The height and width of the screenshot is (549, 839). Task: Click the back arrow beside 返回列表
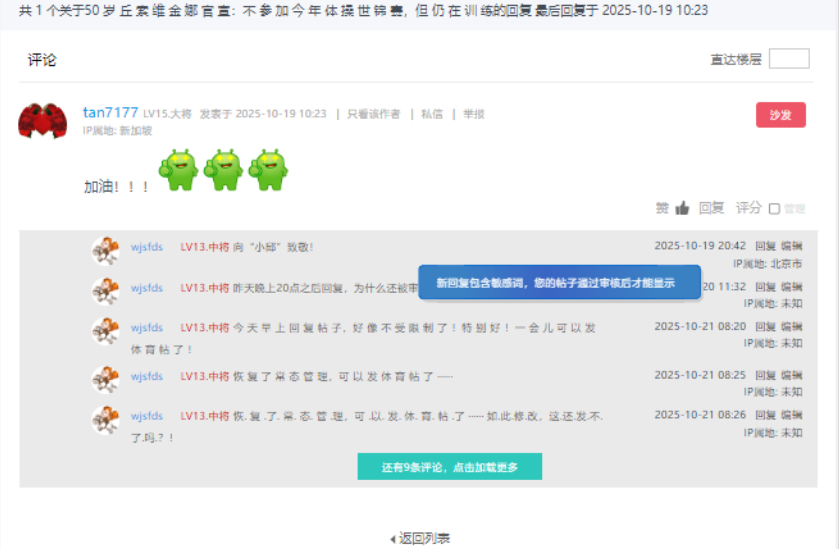coord(392,539)
